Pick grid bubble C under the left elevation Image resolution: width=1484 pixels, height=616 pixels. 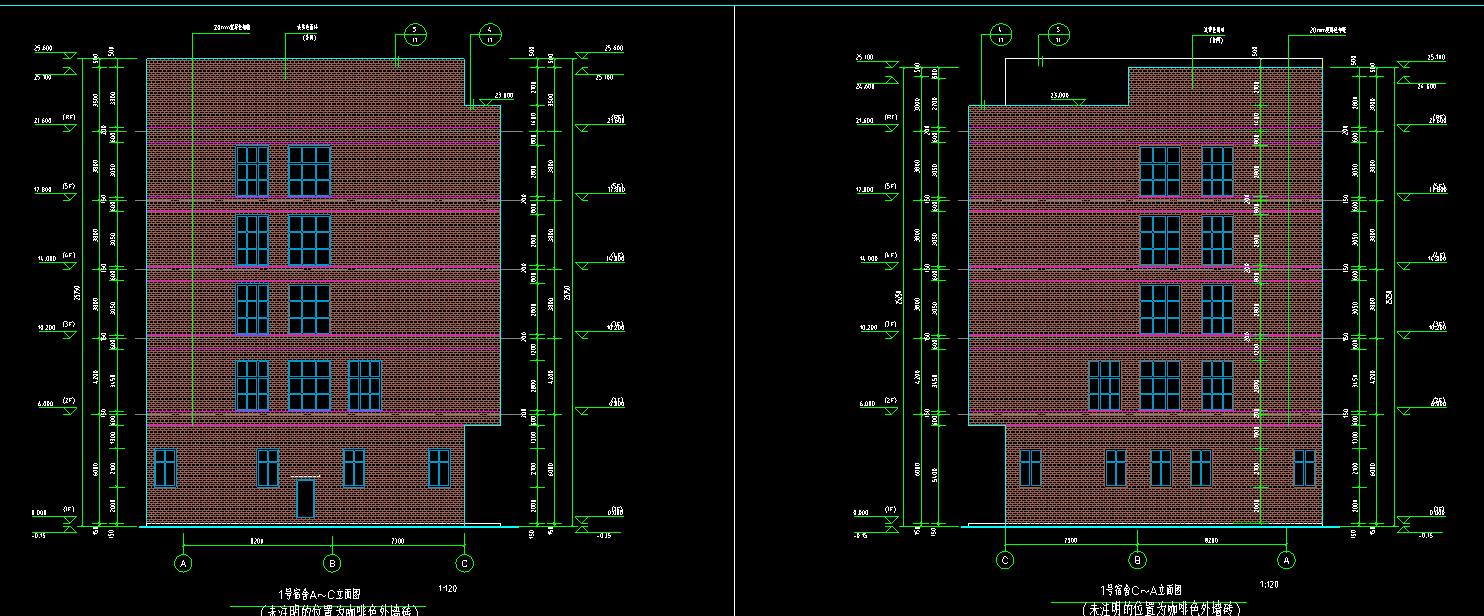464,564
